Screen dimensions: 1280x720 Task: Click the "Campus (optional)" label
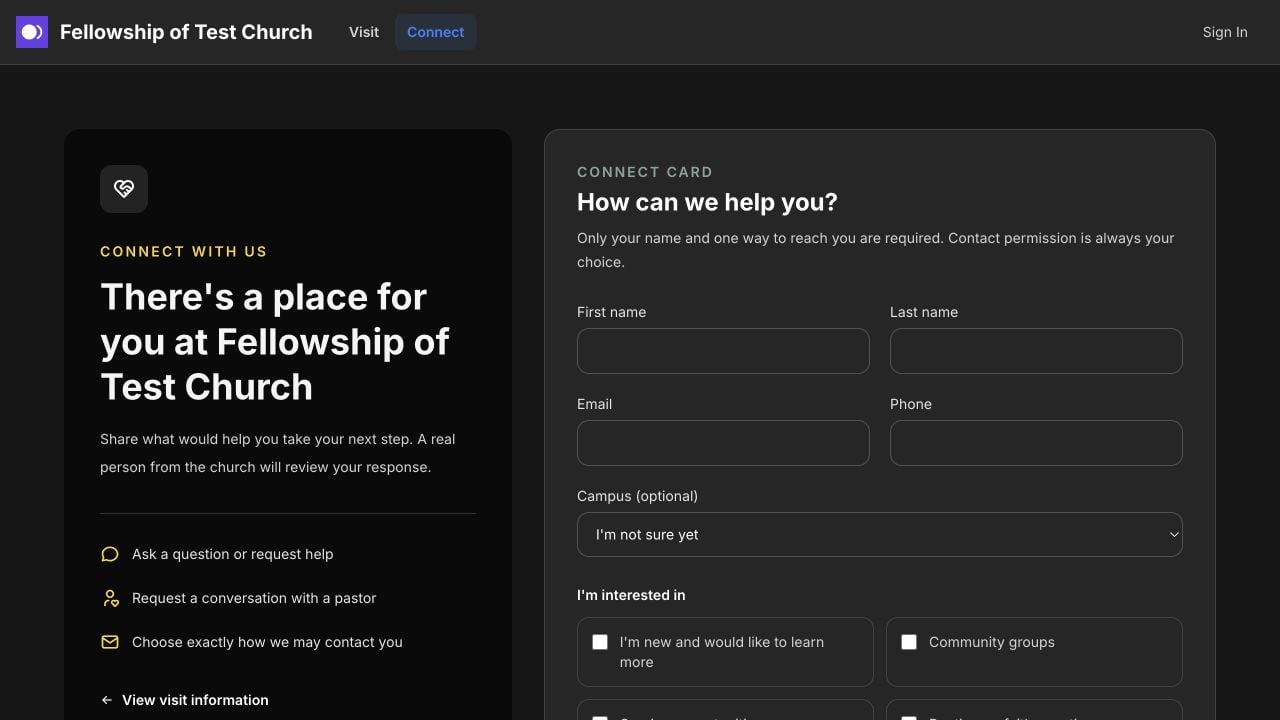pyautogui.click(x=637, y=496)
